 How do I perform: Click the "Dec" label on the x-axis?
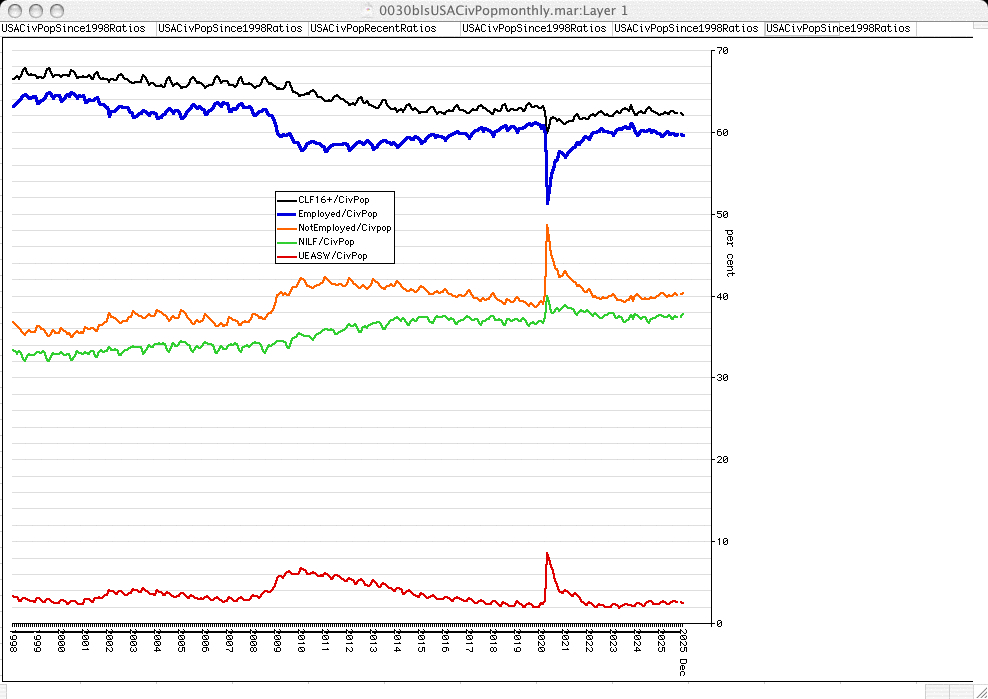point(683,665)
